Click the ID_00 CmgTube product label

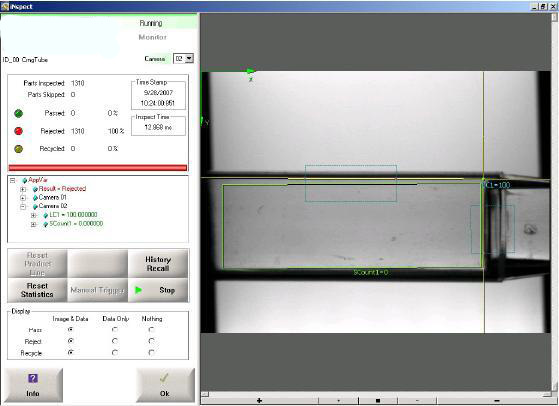coord(25,60)
